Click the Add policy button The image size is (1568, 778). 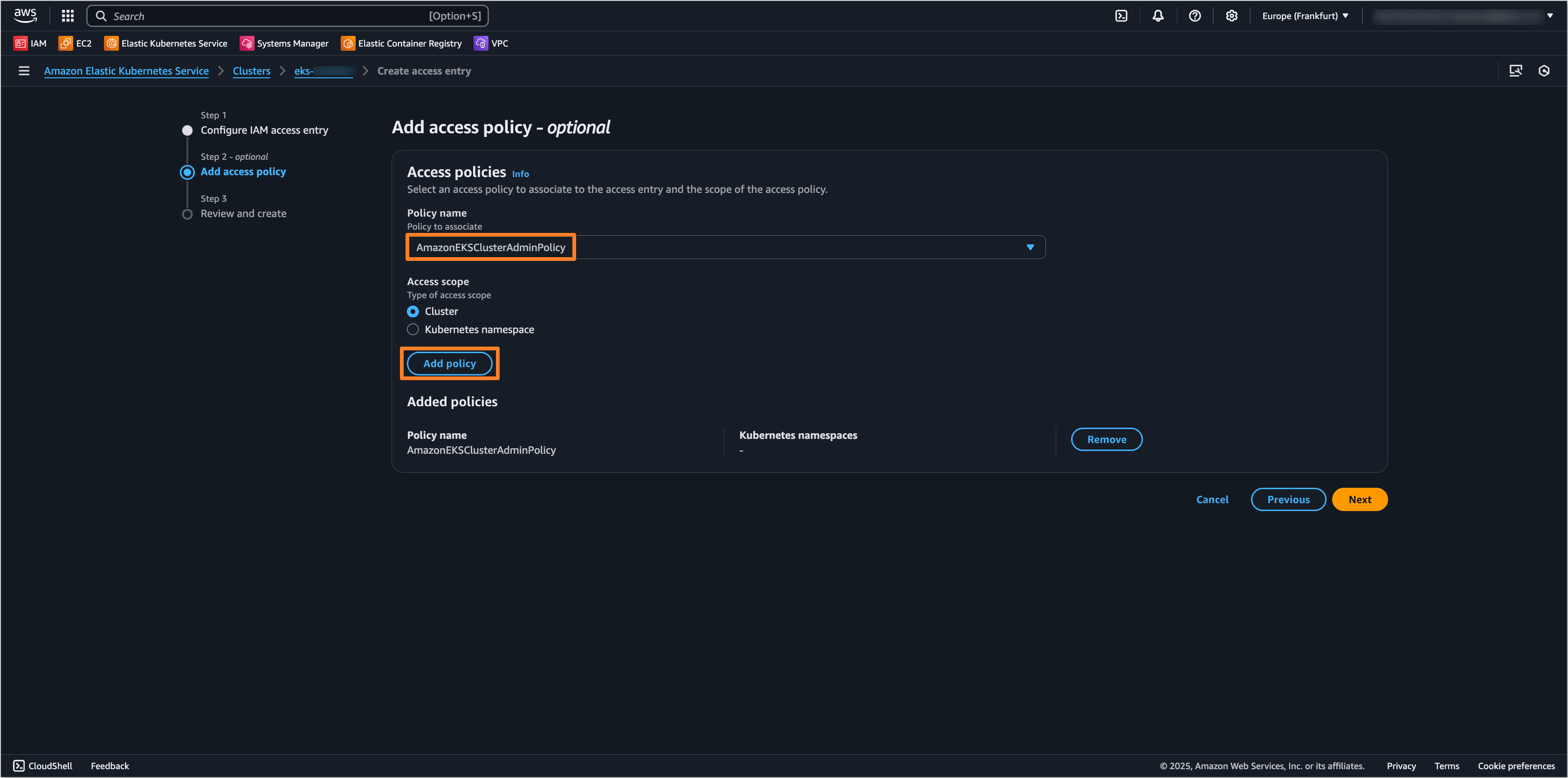point(449,363)
